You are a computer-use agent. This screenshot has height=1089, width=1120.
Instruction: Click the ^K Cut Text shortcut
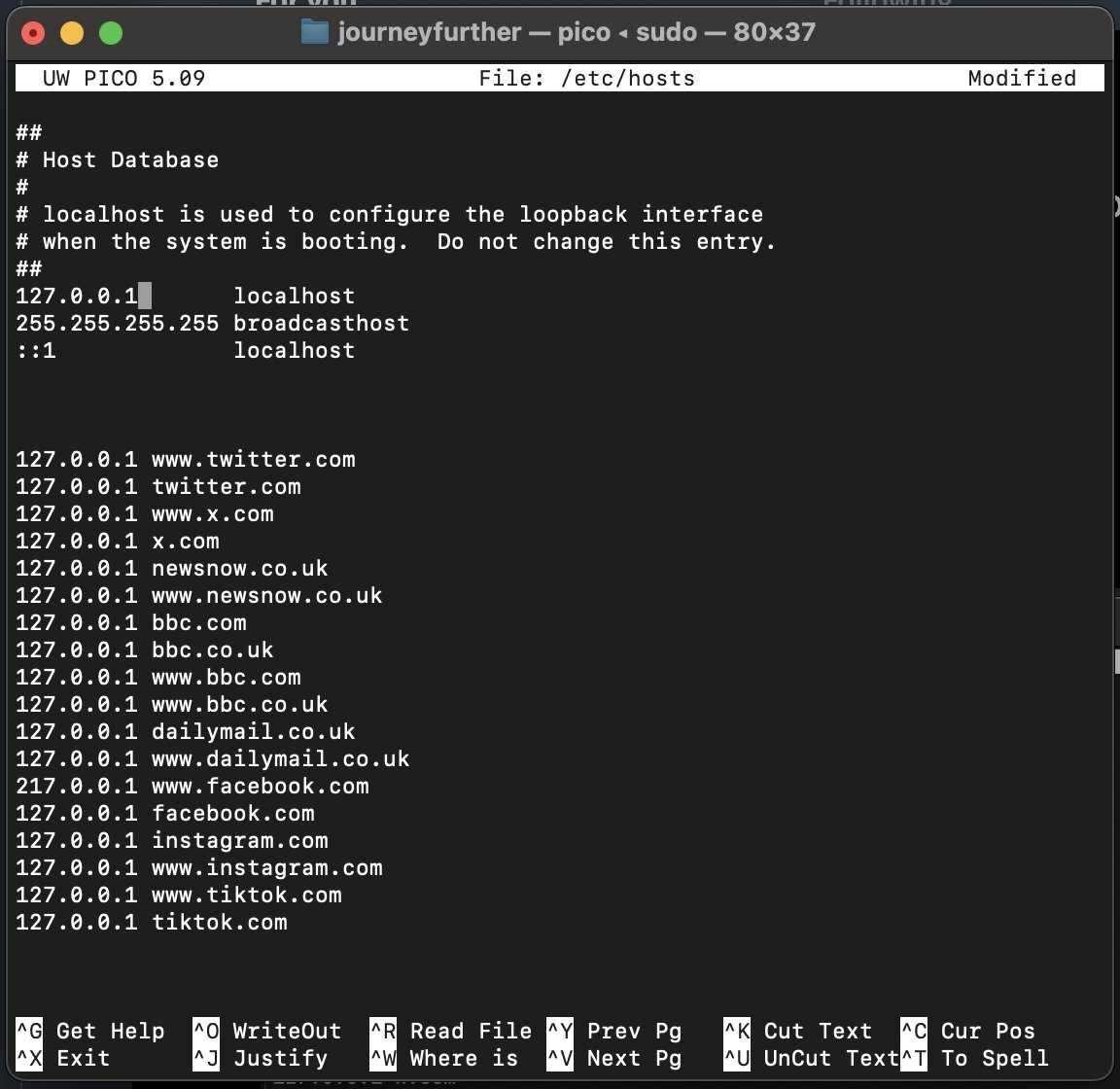(798, 1031)
